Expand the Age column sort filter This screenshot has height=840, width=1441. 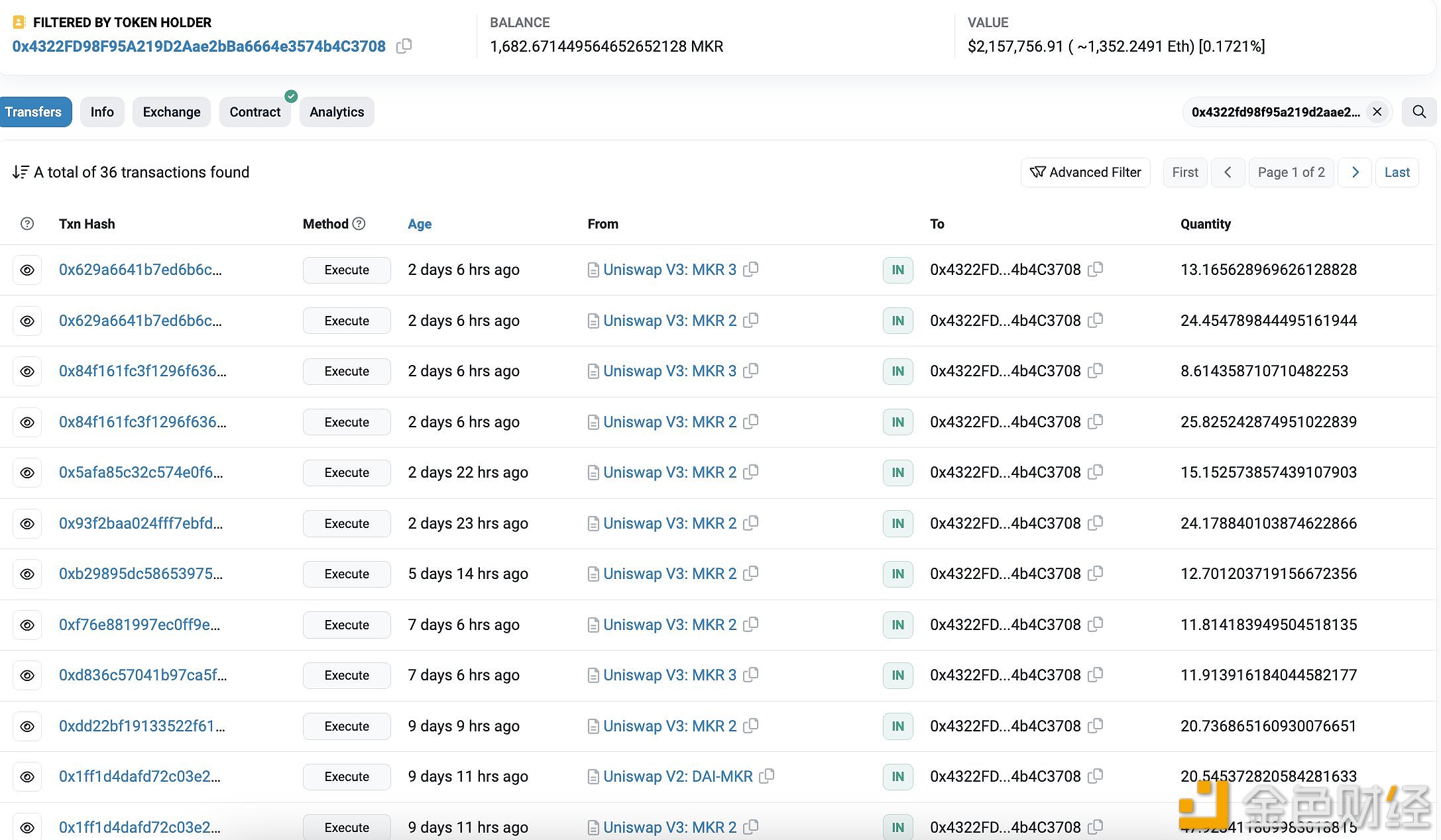[x=418, y=223]
